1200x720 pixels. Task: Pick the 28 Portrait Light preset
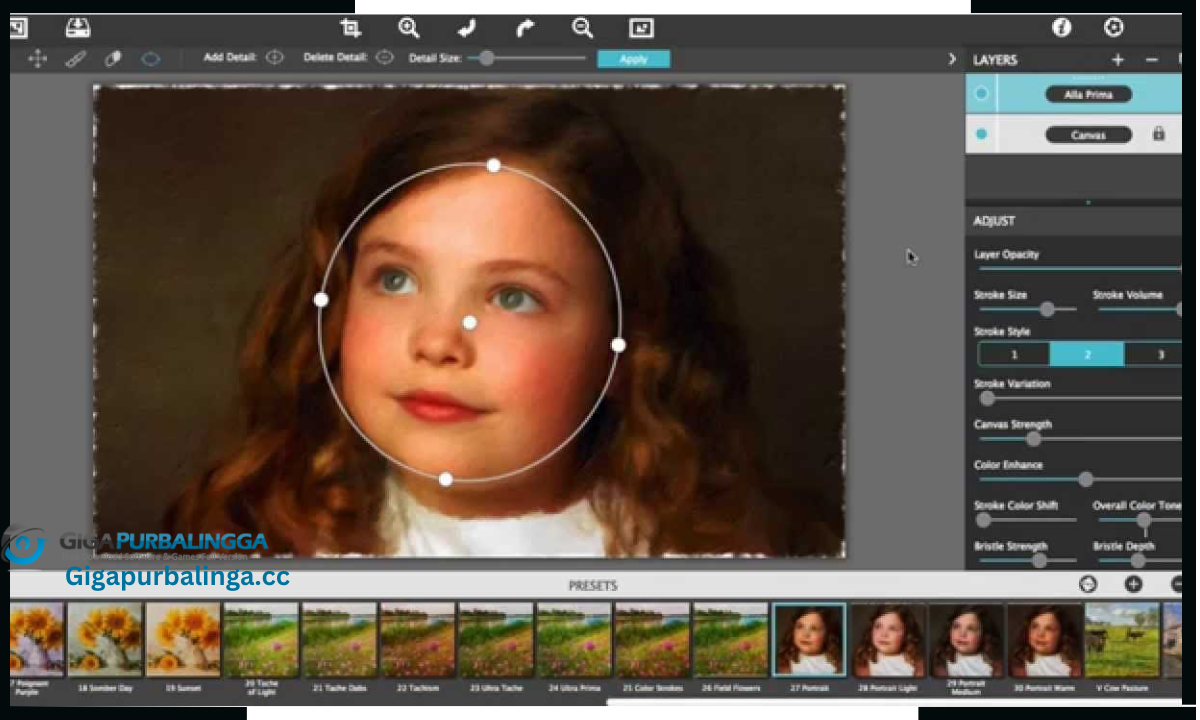point(888,639)
